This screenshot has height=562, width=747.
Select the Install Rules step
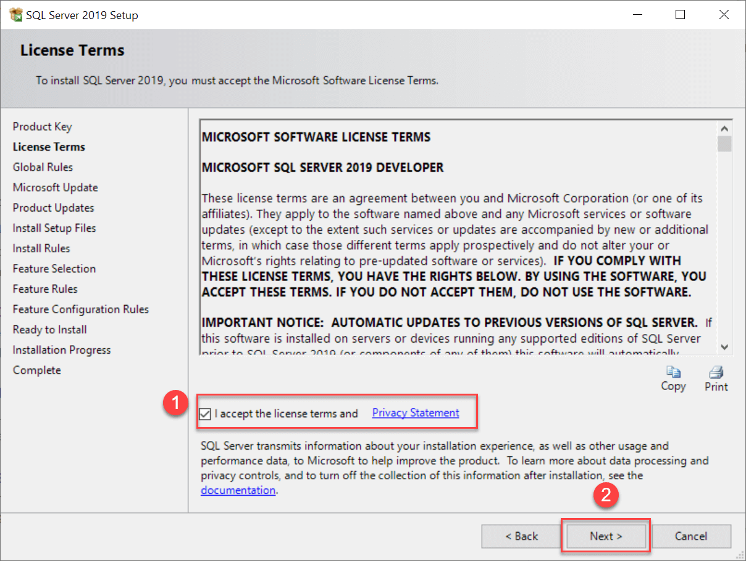41,249
